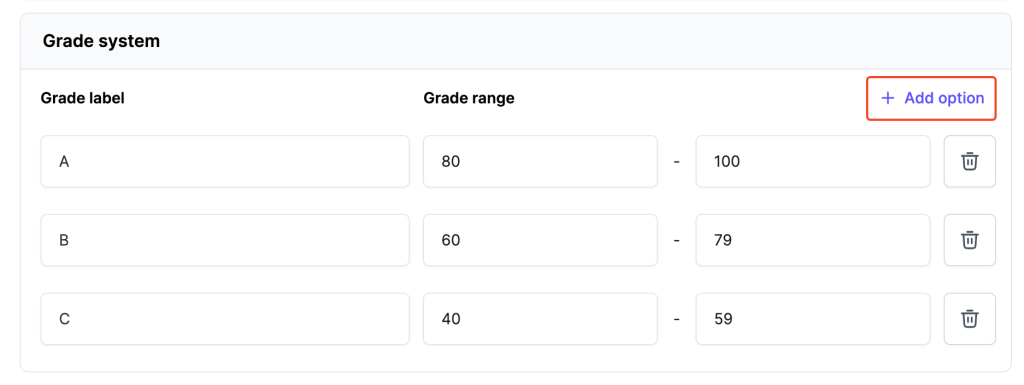Screen dimensions: 1024x385
Task: Delete the grade A row
Action: coord(970,161)
